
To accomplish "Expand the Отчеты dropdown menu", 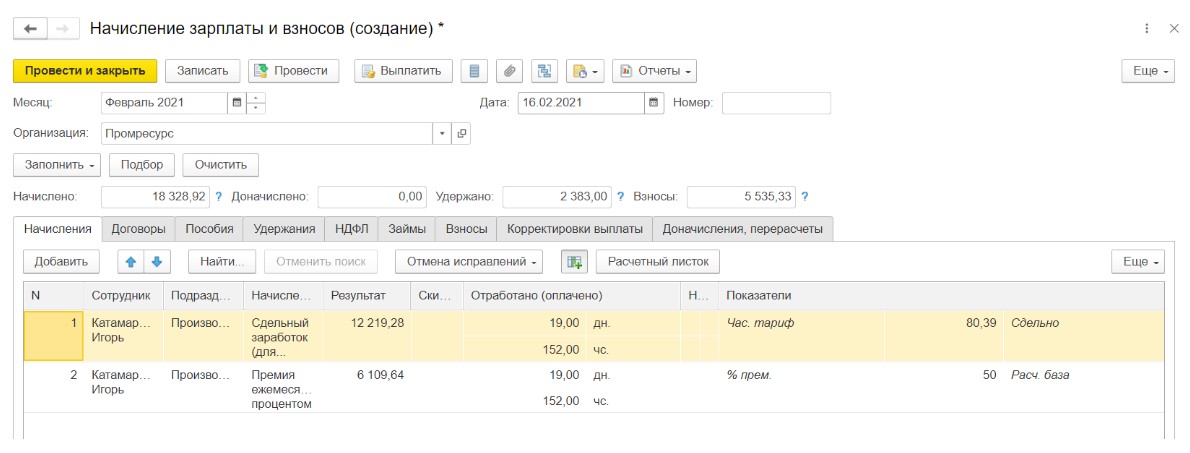I will [654, 71].
